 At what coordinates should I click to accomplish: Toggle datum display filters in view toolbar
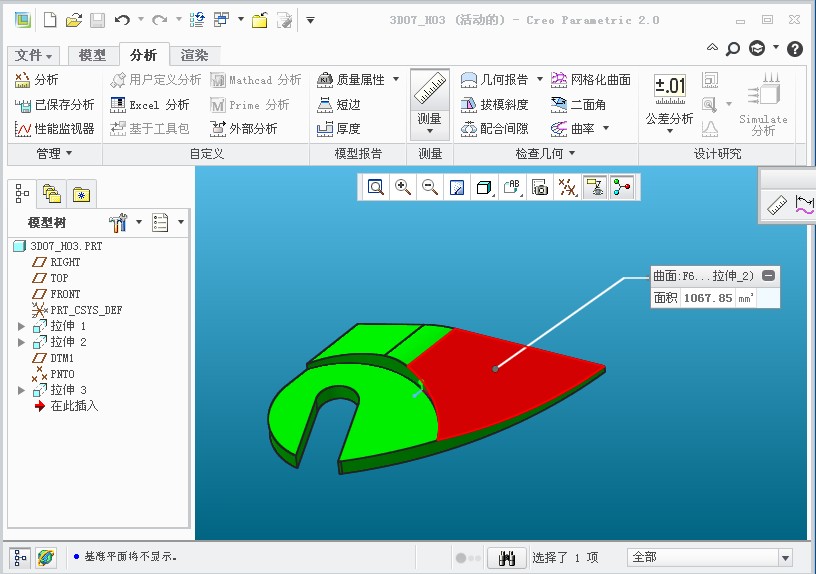[x=567, y=187]
